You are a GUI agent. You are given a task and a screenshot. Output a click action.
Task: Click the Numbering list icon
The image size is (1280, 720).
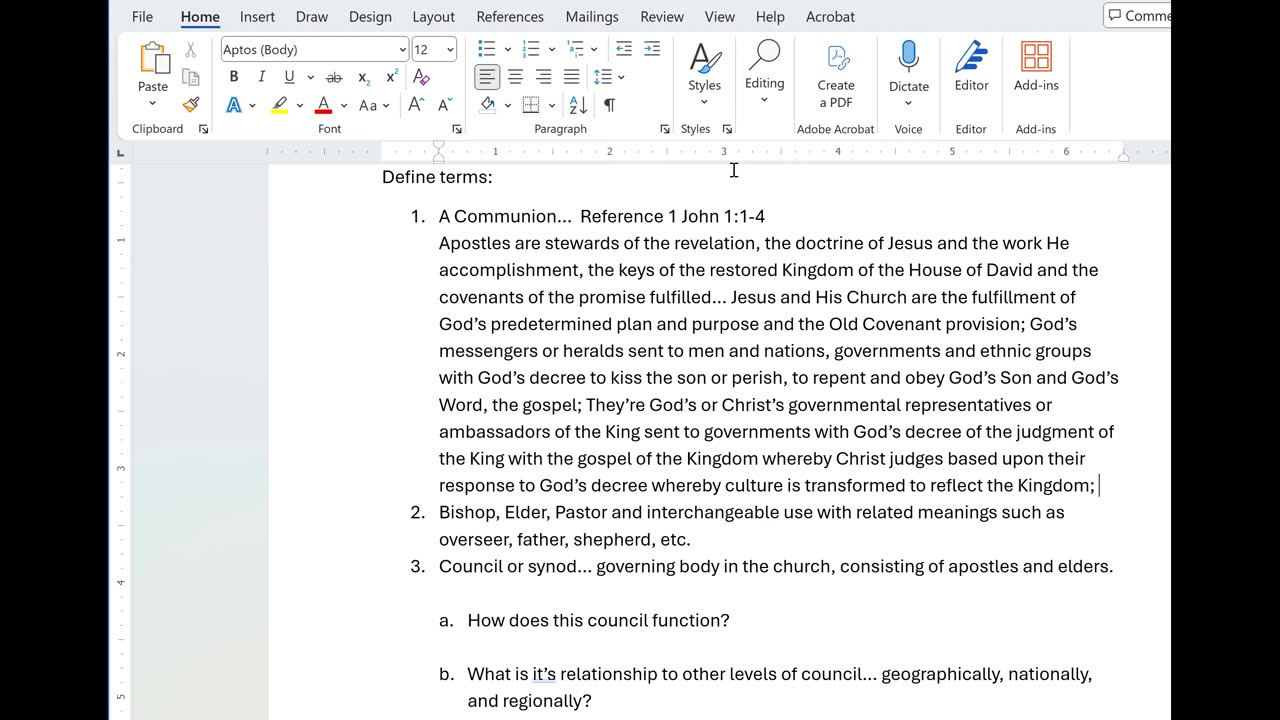[x=530, y=49]
